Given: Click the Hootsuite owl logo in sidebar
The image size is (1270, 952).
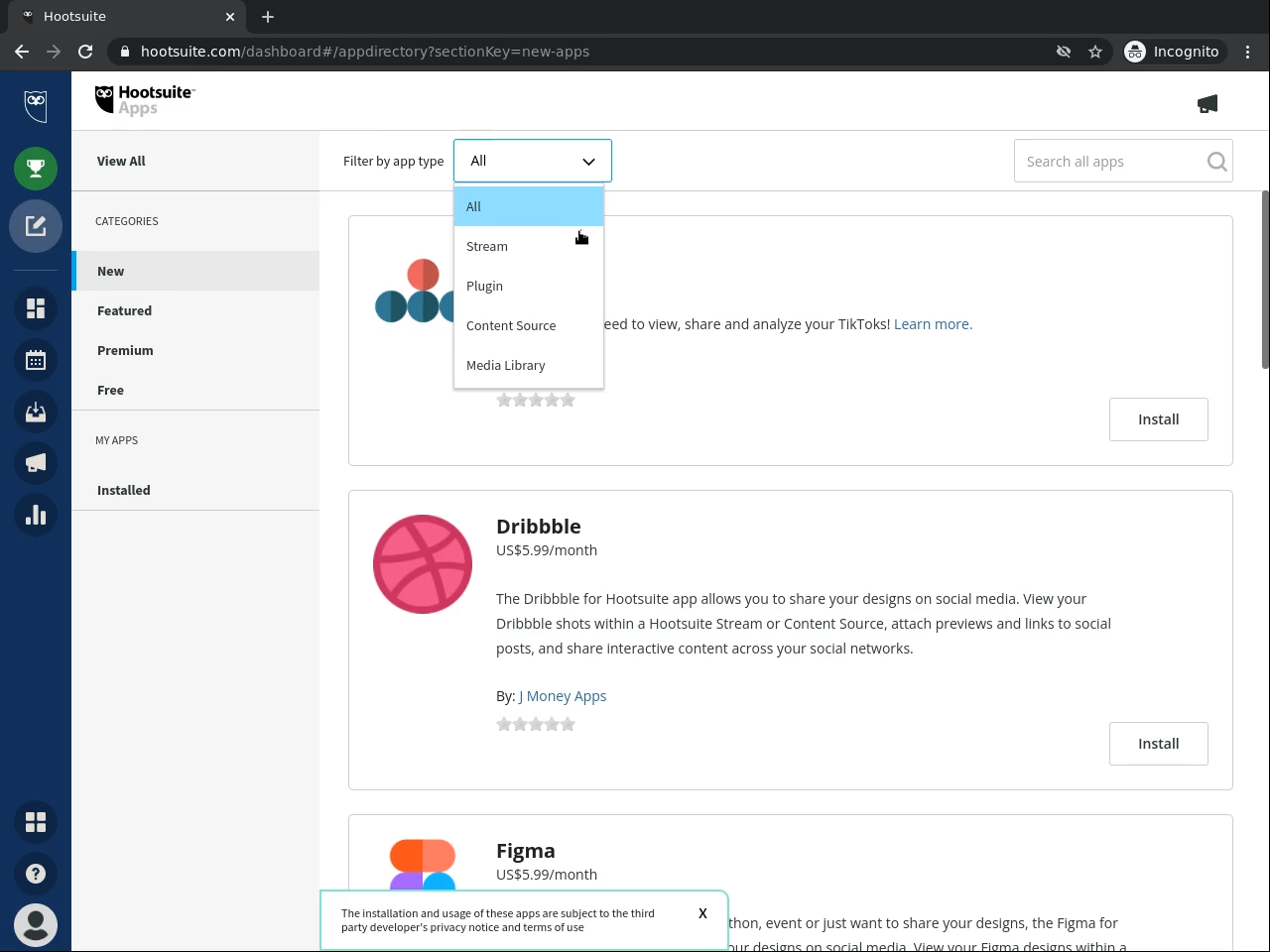Looking at the screenshot, I should click(x=36, y=105).
